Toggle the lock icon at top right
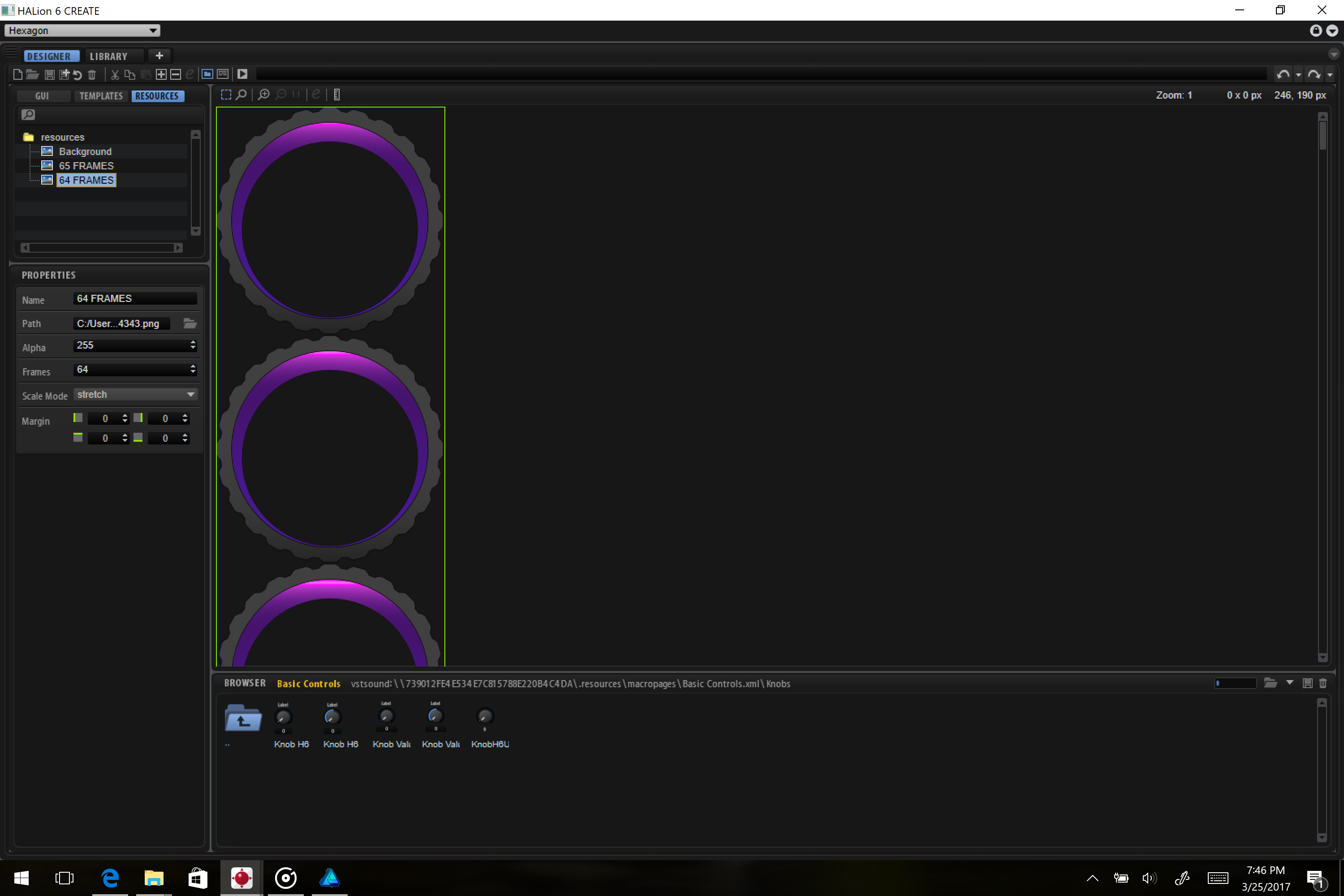This screenshot has height=896, width=1344. (1315, 30)
